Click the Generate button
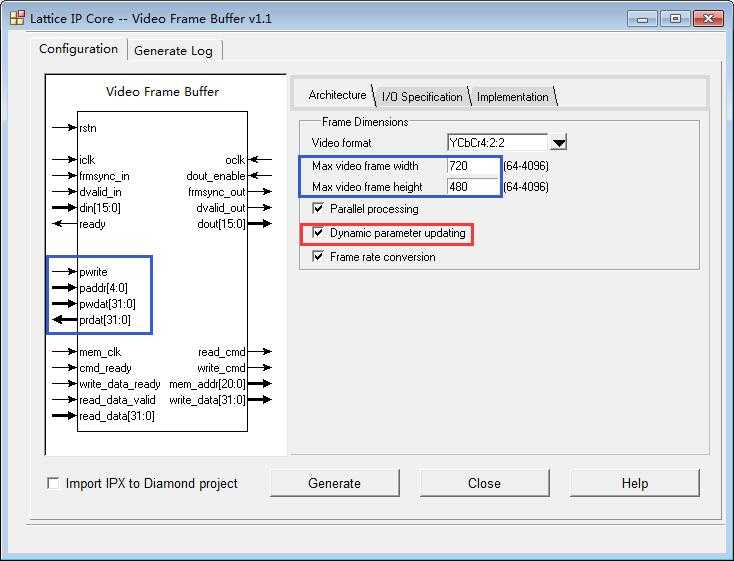 [335, 483]
